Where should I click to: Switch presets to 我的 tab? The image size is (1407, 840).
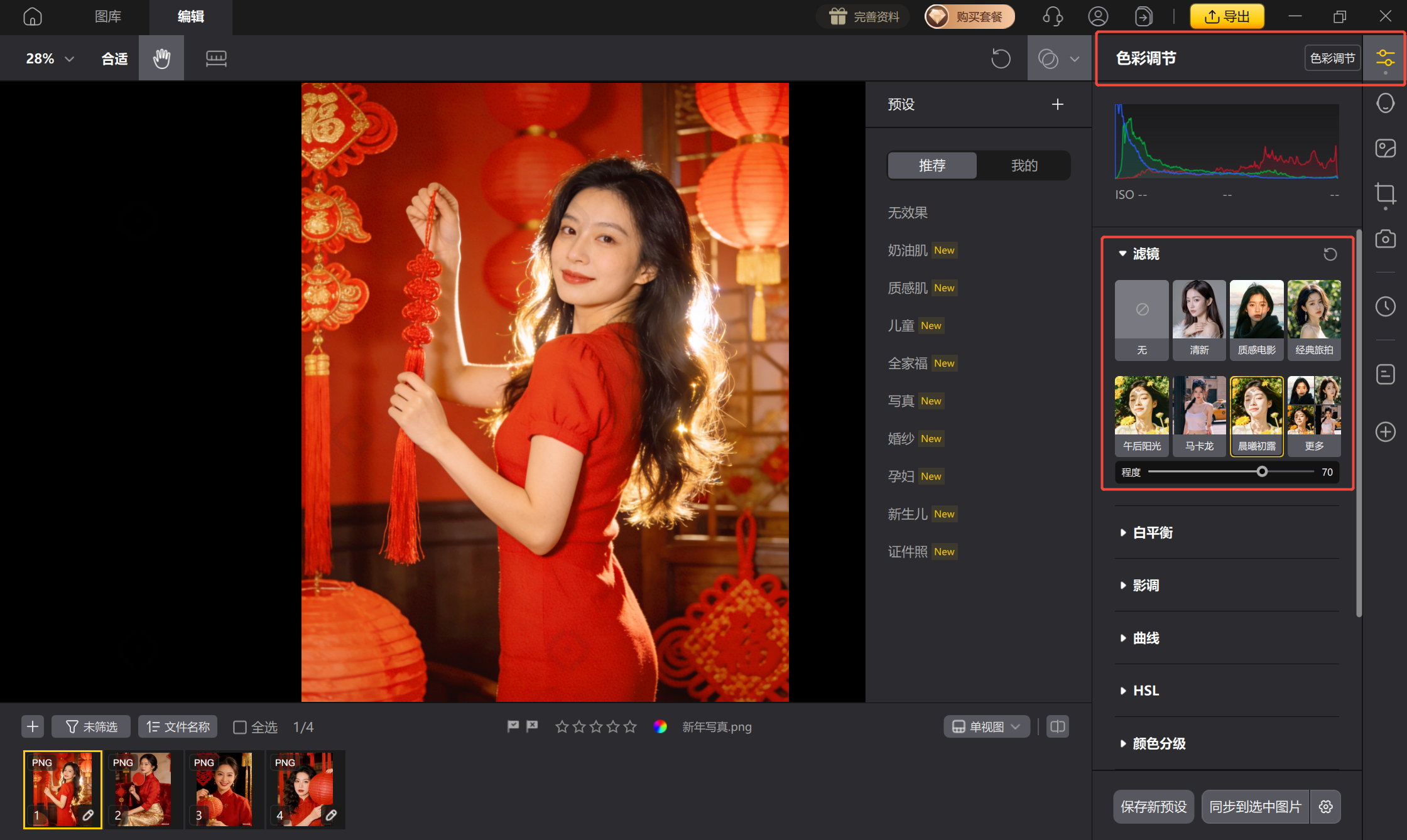(1024, 165)
